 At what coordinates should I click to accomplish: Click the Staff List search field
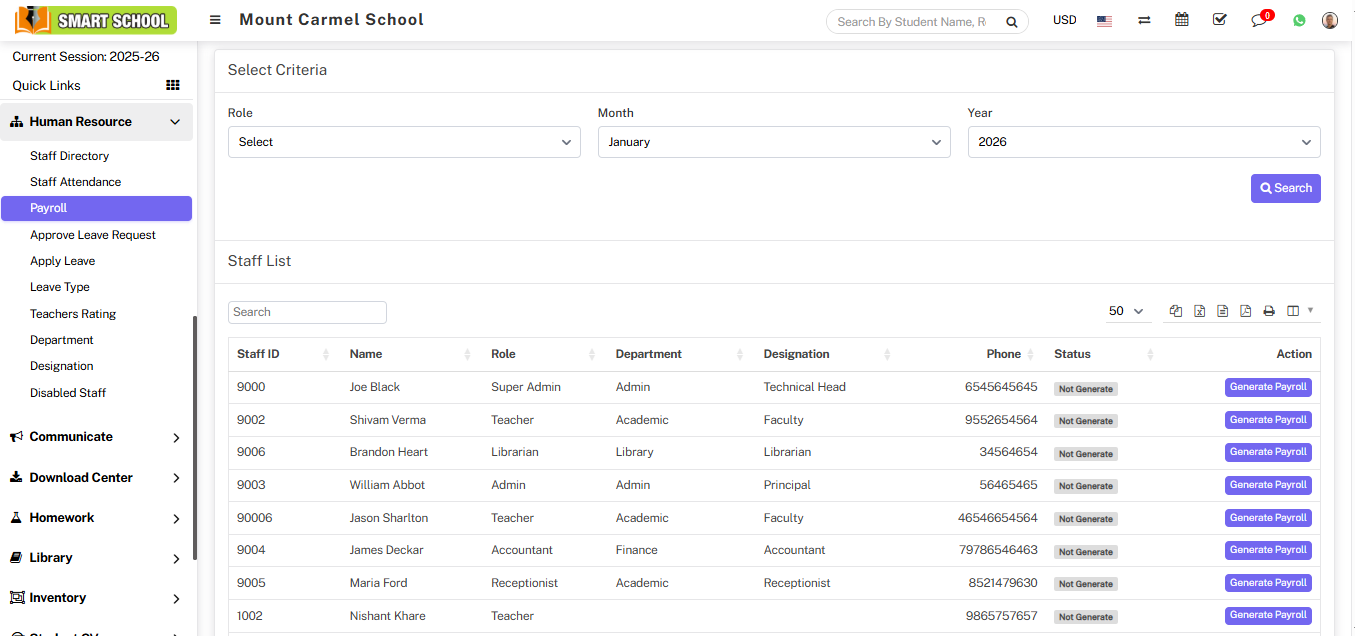click(307, 312)
